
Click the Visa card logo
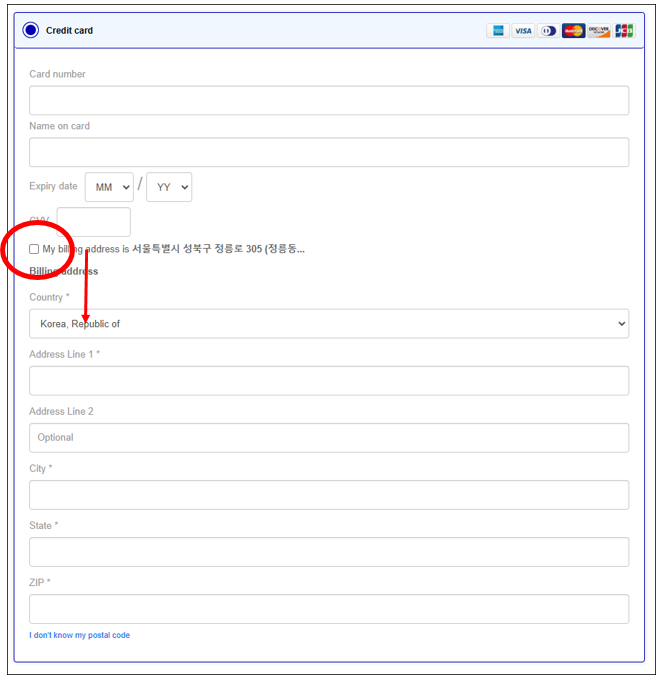(523, 31)
